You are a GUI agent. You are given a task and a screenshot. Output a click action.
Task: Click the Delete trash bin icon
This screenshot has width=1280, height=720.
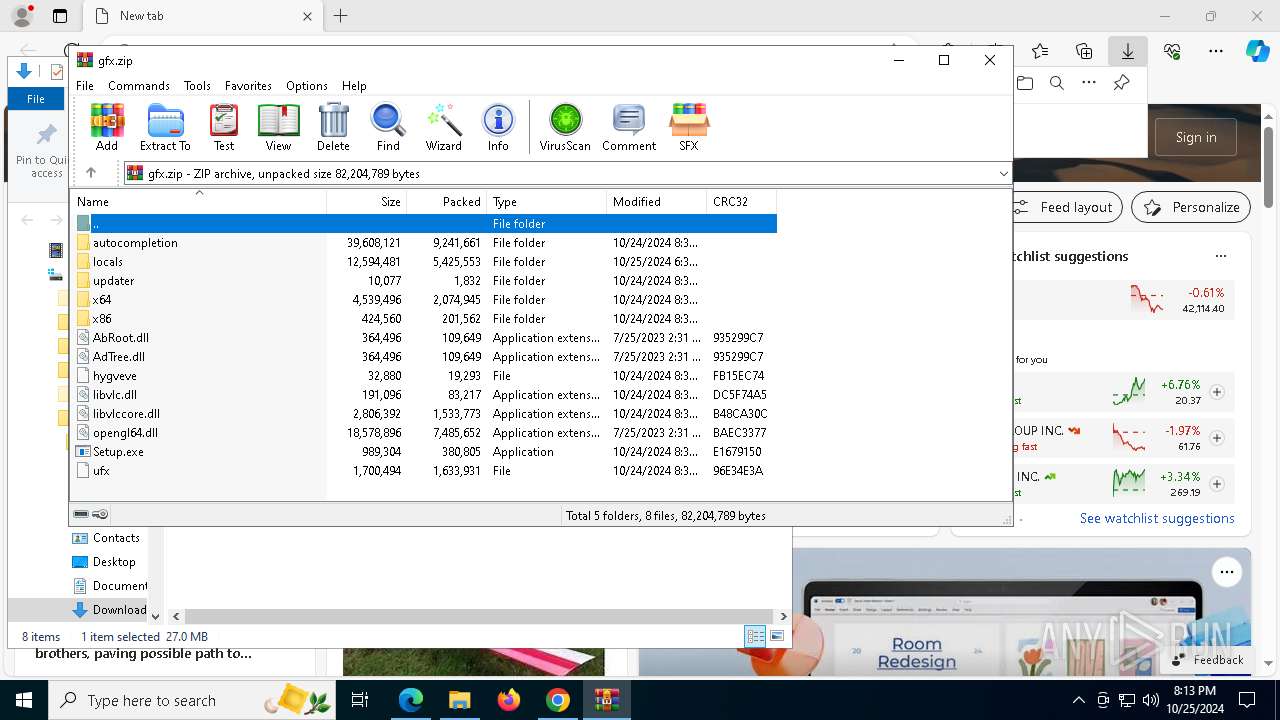click(x=333, y=127)
